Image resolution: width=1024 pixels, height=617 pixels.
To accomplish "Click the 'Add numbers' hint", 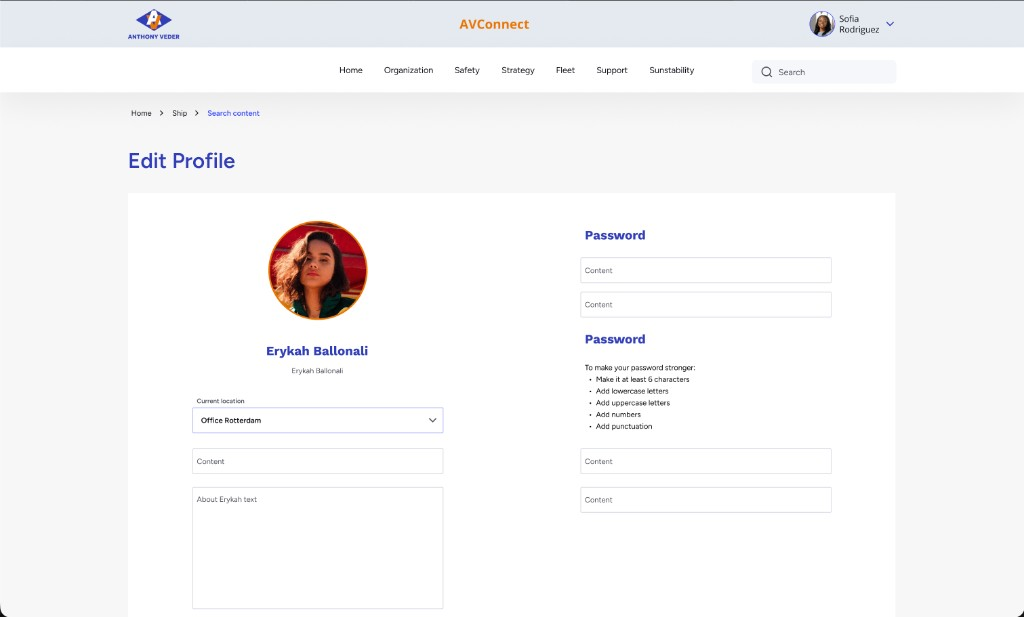I will [618, 415].
